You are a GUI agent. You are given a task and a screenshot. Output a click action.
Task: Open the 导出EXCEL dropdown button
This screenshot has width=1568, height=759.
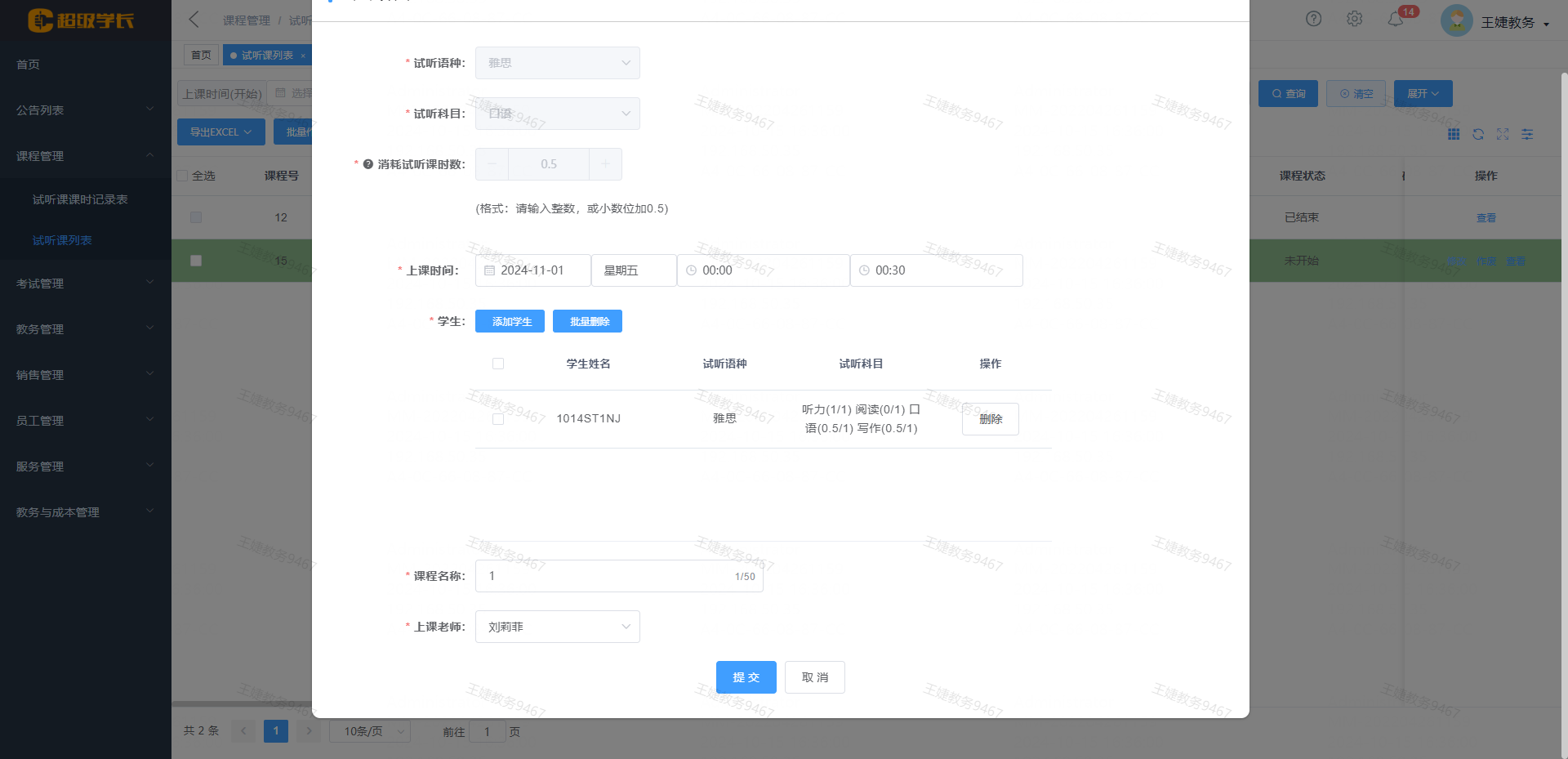tap(220, 132)
